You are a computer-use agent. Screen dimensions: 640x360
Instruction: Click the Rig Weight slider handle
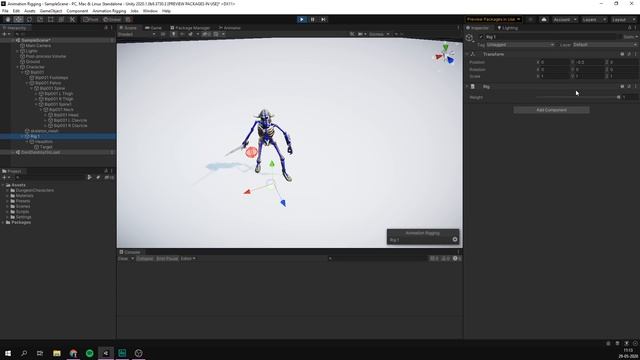pos(618,97)
